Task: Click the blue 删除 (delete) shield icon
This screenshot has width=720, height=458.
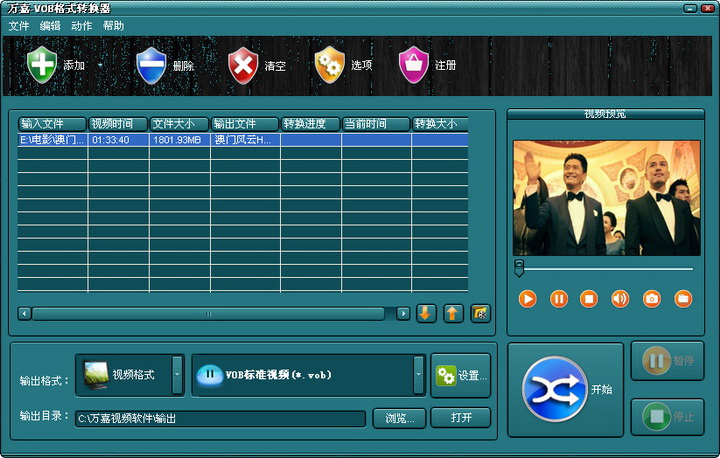Action: [151, 65]
